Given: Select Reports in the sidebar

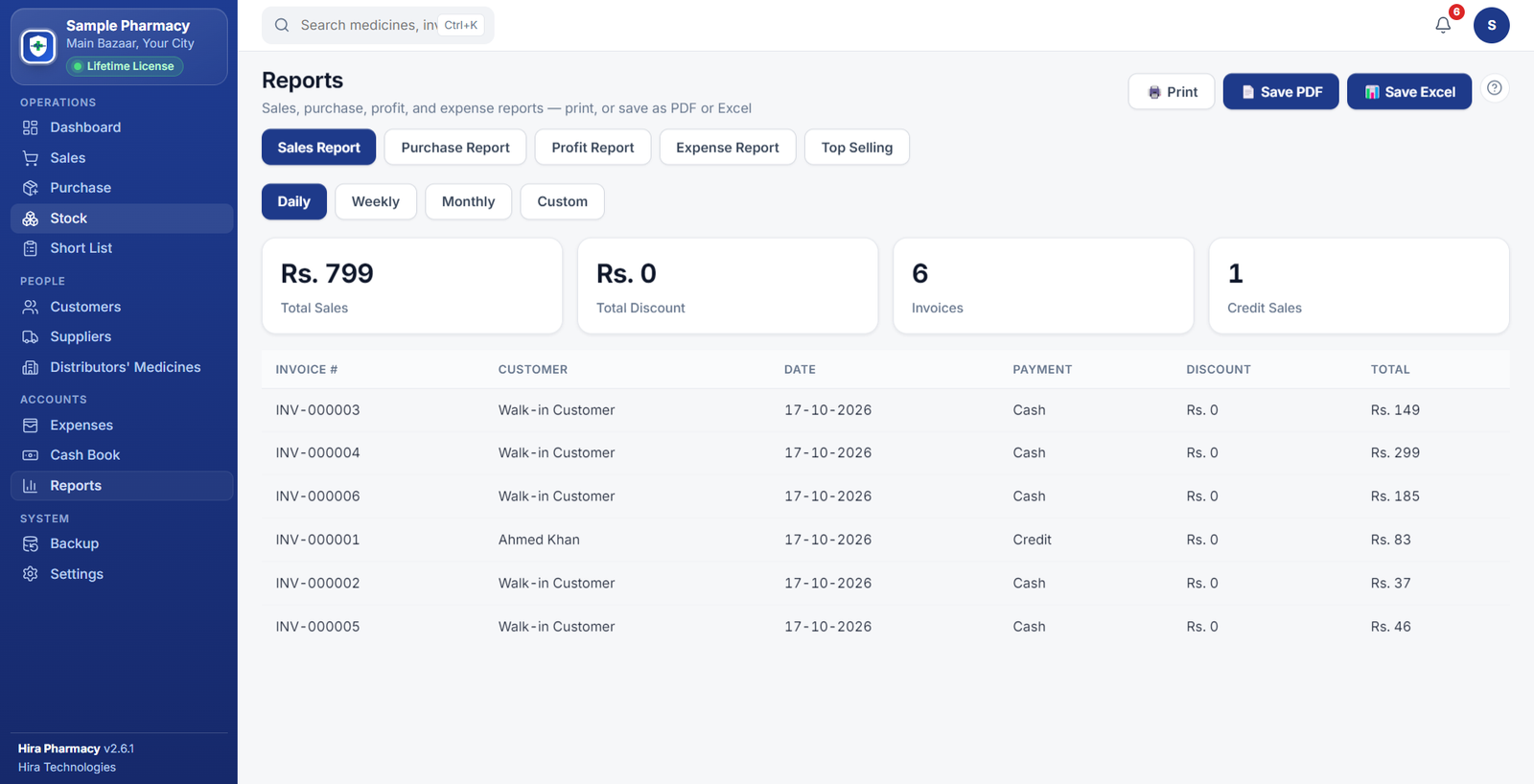Looking at the screenshot, I should pos(122,486).
